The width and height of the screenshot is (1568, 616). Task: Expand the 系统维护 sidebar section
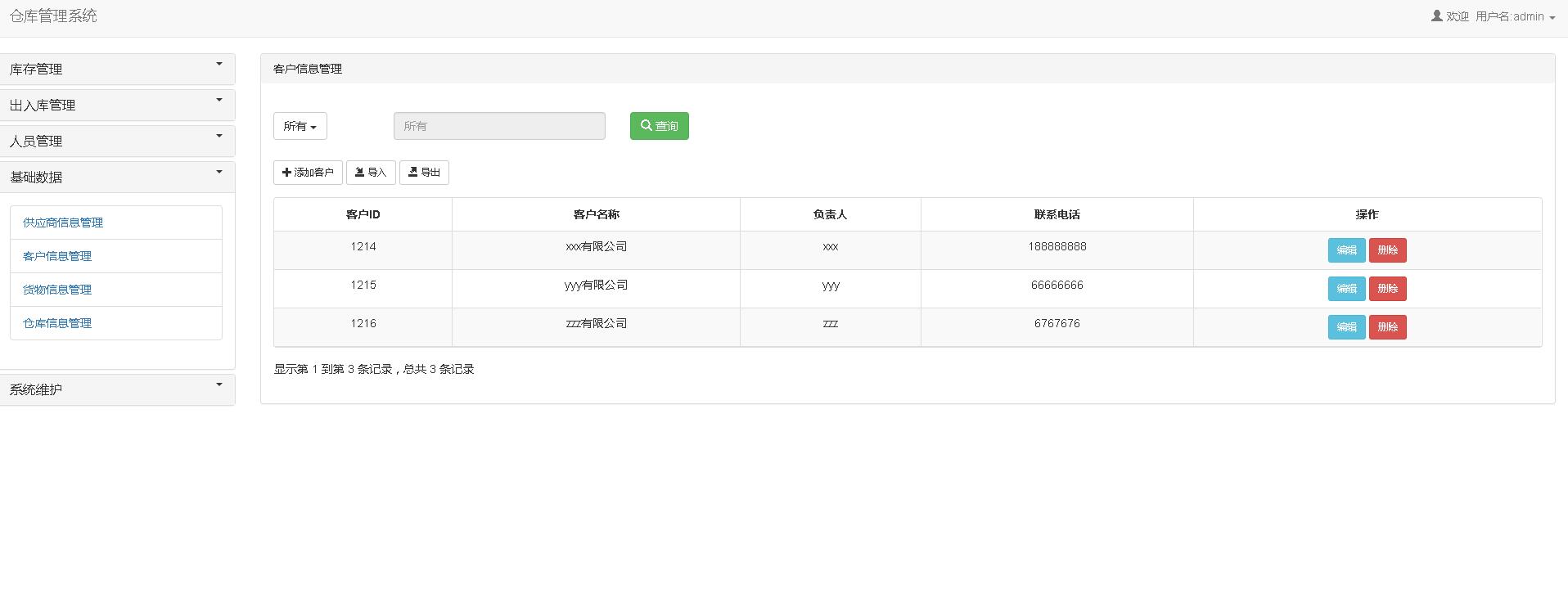coord(117,390)
